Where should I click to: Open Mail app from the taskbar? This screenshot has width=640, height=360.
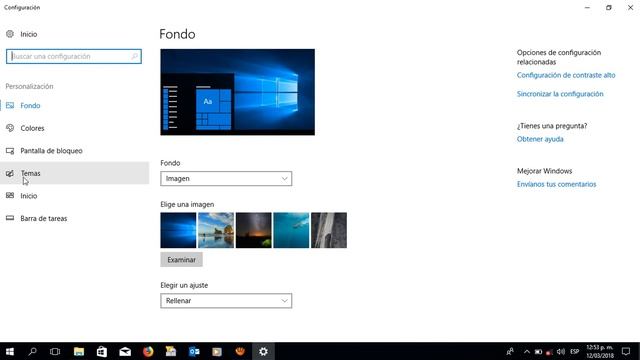point(125,351)
